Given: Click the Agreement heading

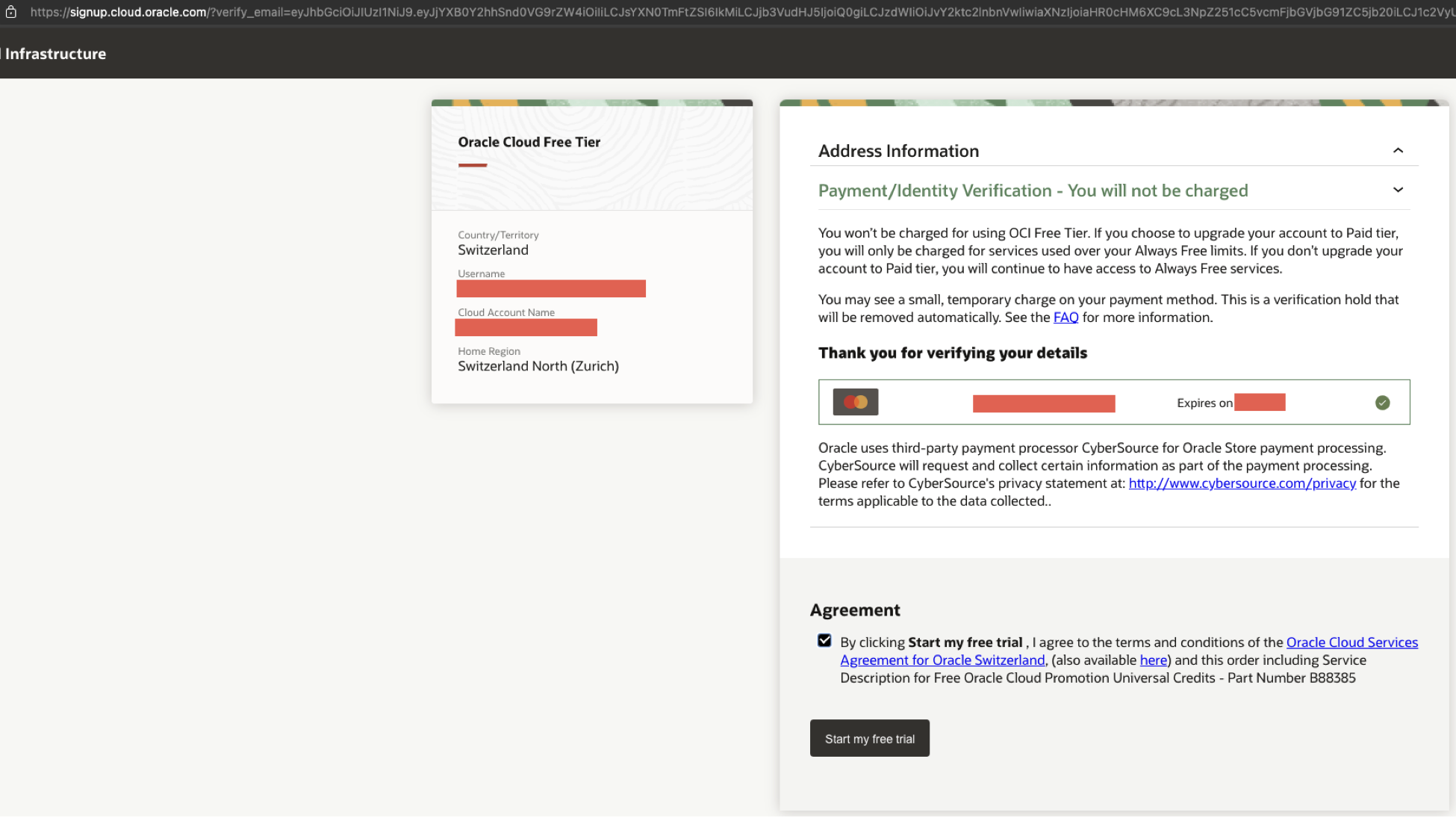Looking at the screenshot, I should point(855,610).
